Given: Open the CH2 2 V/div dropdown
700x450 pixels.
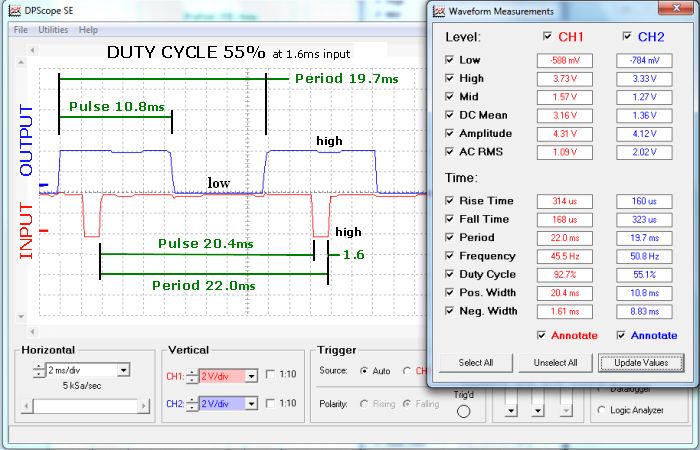Looking at the screenshot, I should pyautogui.click(x=252, y=404).
